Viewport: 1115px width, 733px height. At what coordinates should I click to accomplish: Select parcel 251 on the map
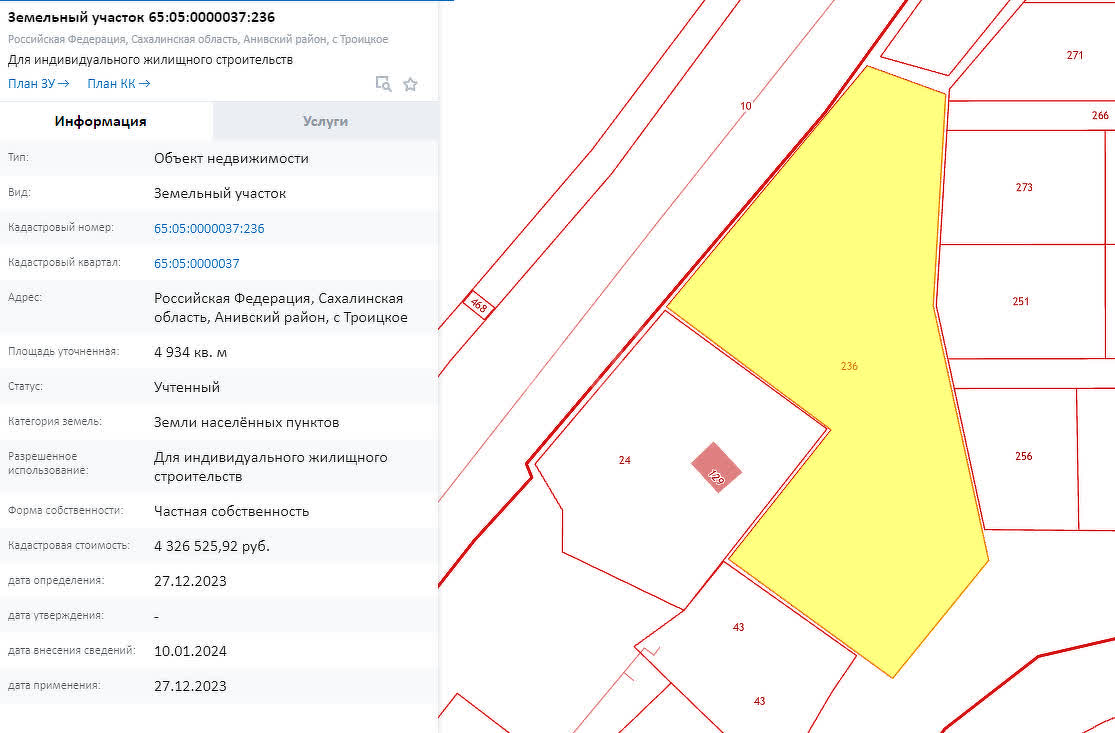pyautogui.click(x=1022, y=300)
